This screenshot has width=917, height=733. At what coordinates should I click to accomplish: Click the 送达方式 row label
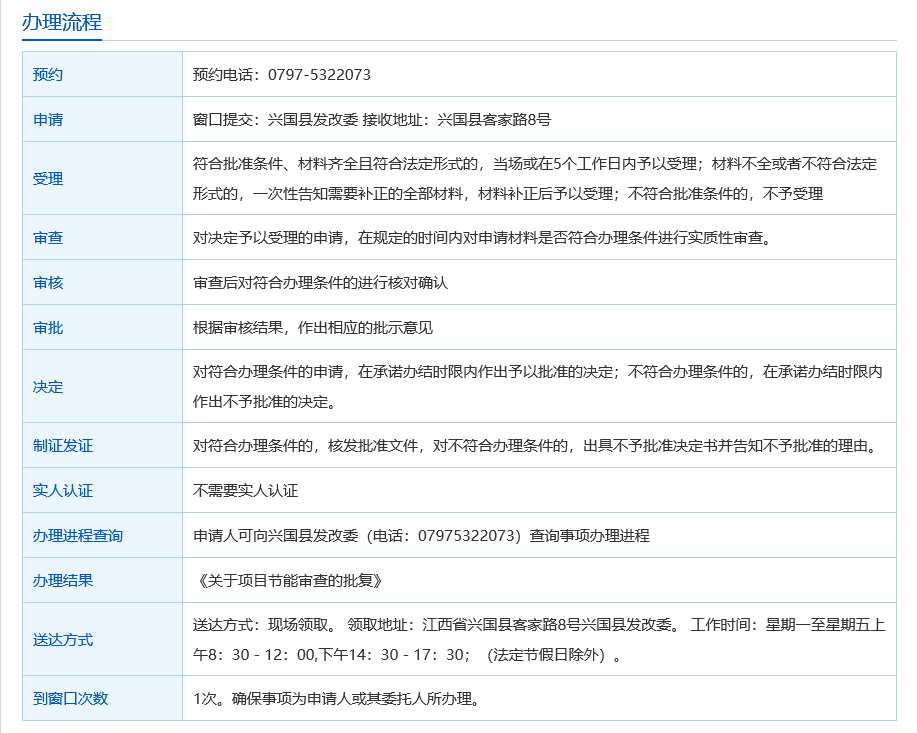[x=63, y=640]
